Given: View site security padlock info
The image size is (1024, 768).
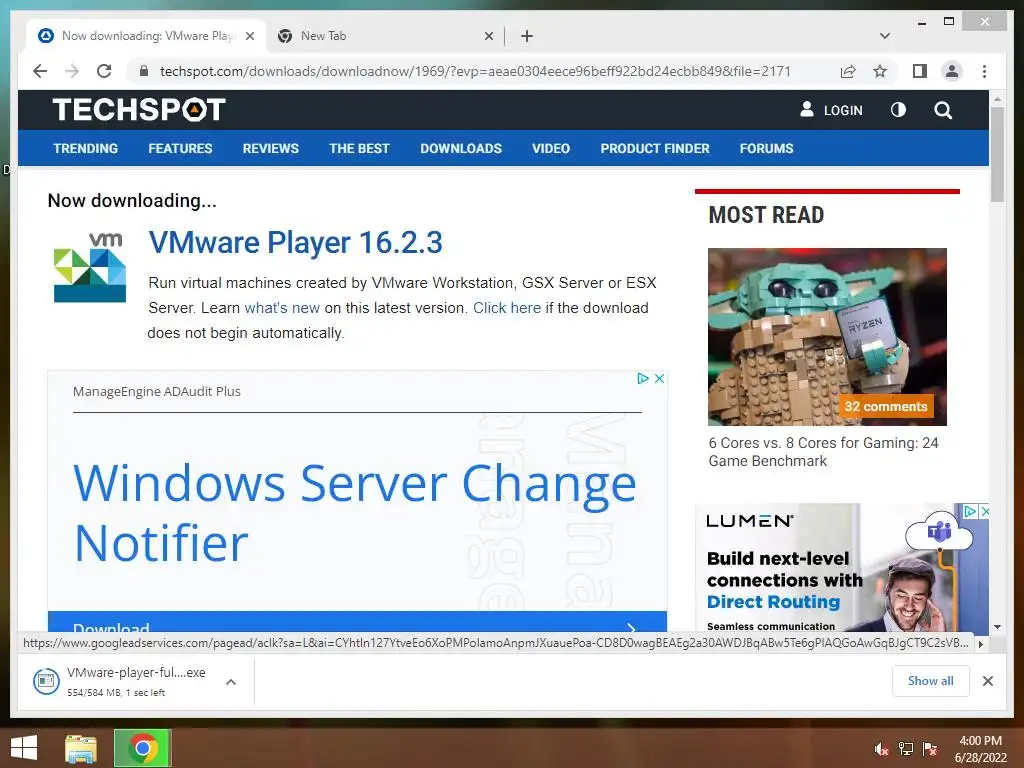Looking at the screenshot, I should click(x=144, y=71).
